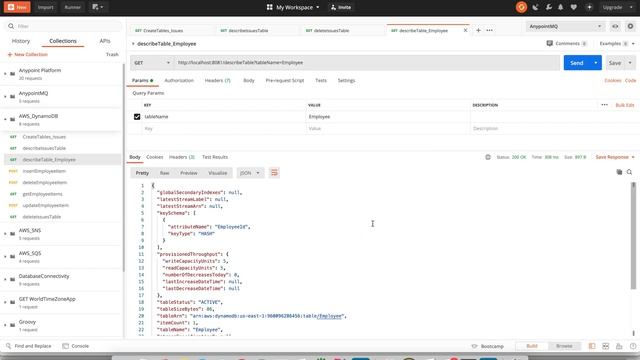Open the updateEmployeeItem request
This screenshot has height=360, width=640.
click(63, 205)
